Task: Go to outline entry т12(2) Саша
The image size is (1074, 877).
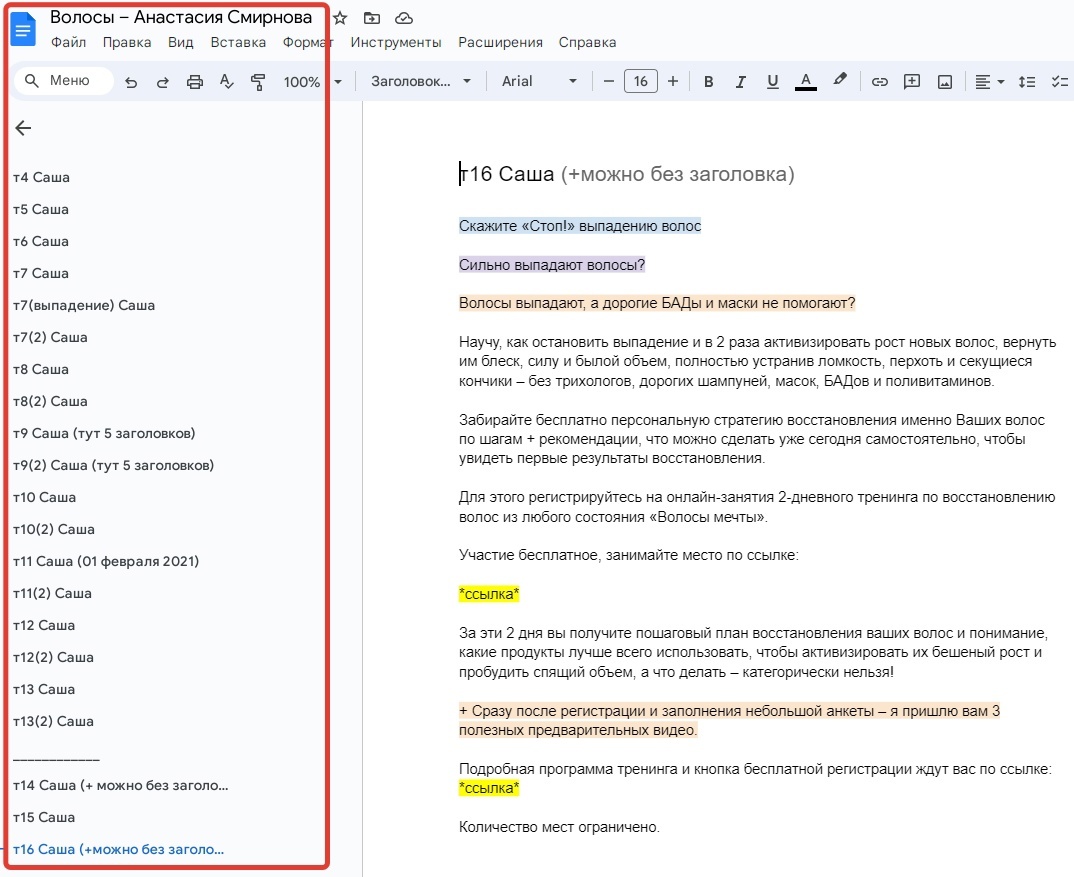Action: click(x=53, y=658)
